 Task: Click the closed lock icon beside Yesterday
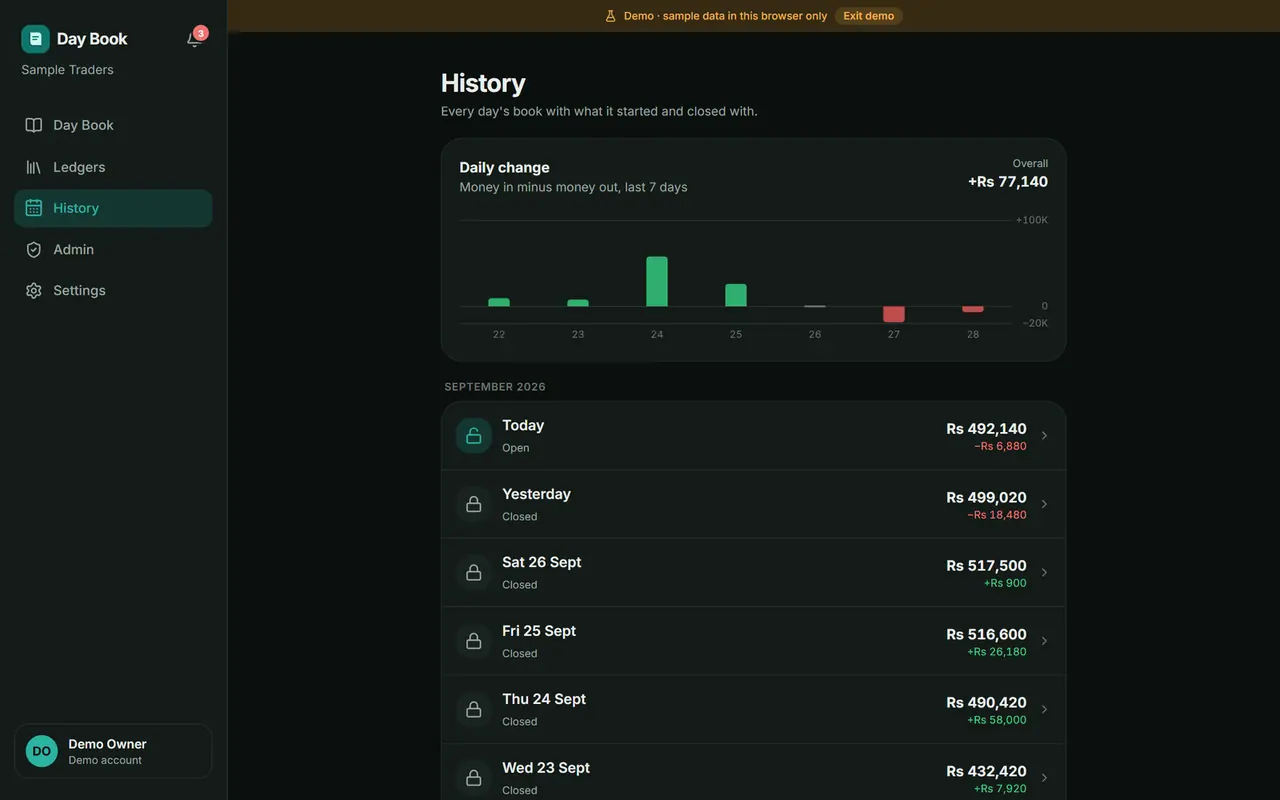(x=474, y=504)
